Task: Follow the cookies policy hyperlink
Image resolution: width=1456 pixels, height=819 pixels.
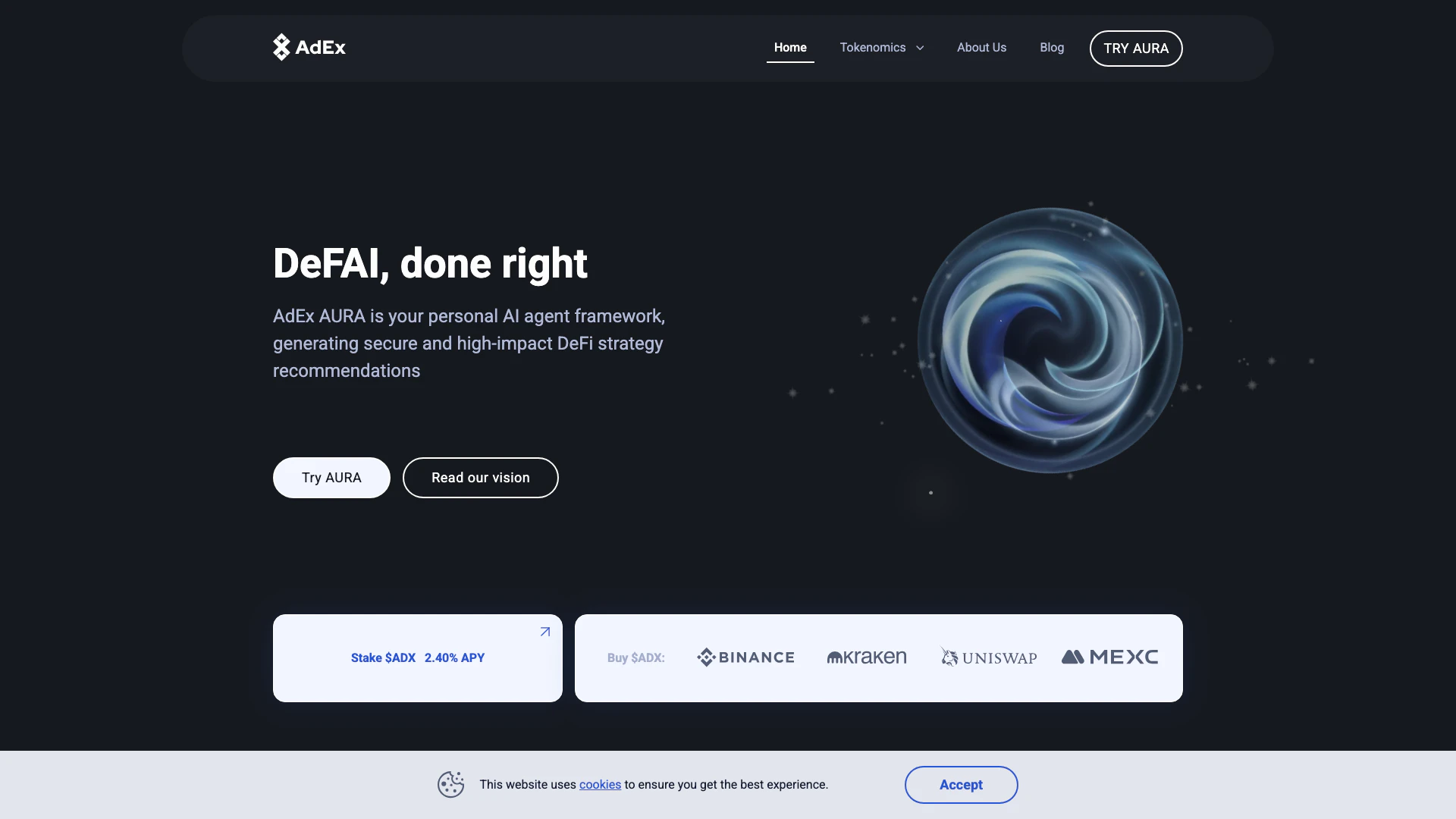Action: [x=600, y=785]
